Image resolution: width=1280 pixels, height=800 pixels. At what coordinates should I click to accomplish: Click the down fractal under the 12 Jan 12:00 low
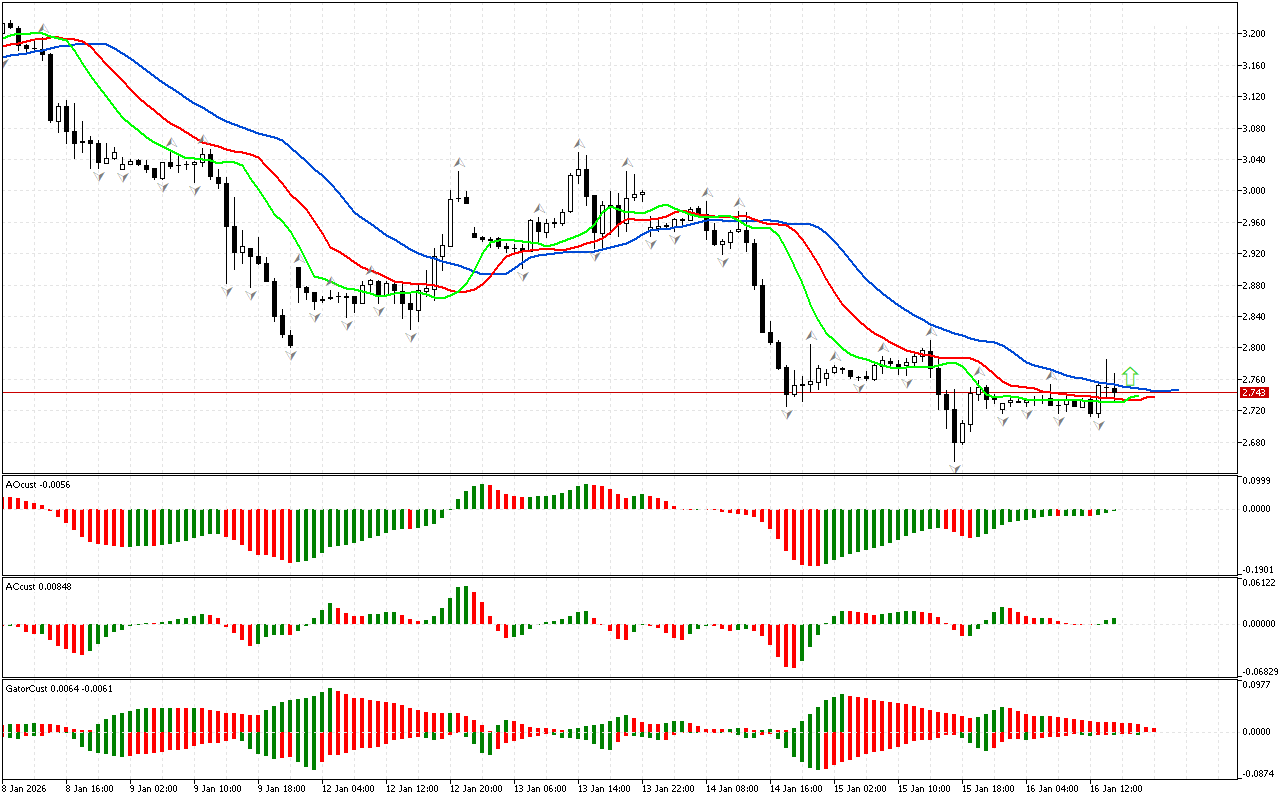pos(410,337)
